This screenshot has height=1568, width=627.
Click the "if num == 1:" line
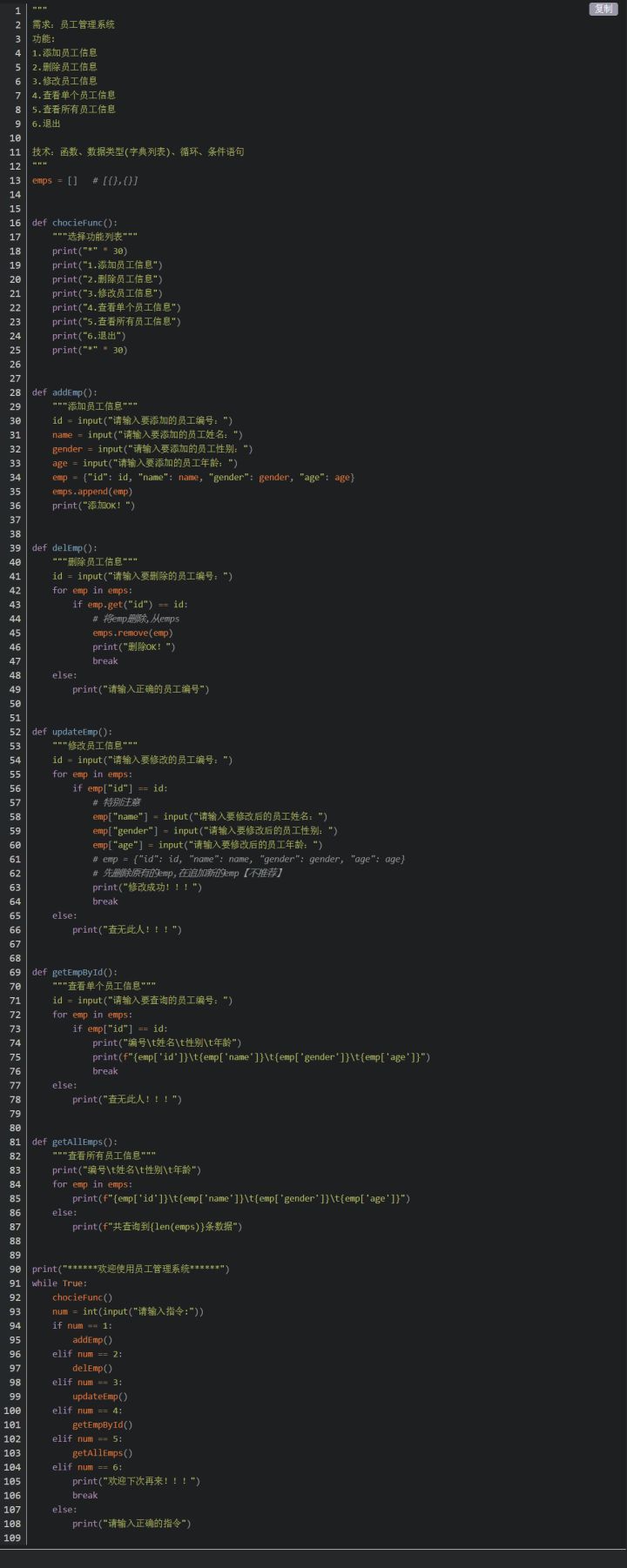coord(83,1326)
